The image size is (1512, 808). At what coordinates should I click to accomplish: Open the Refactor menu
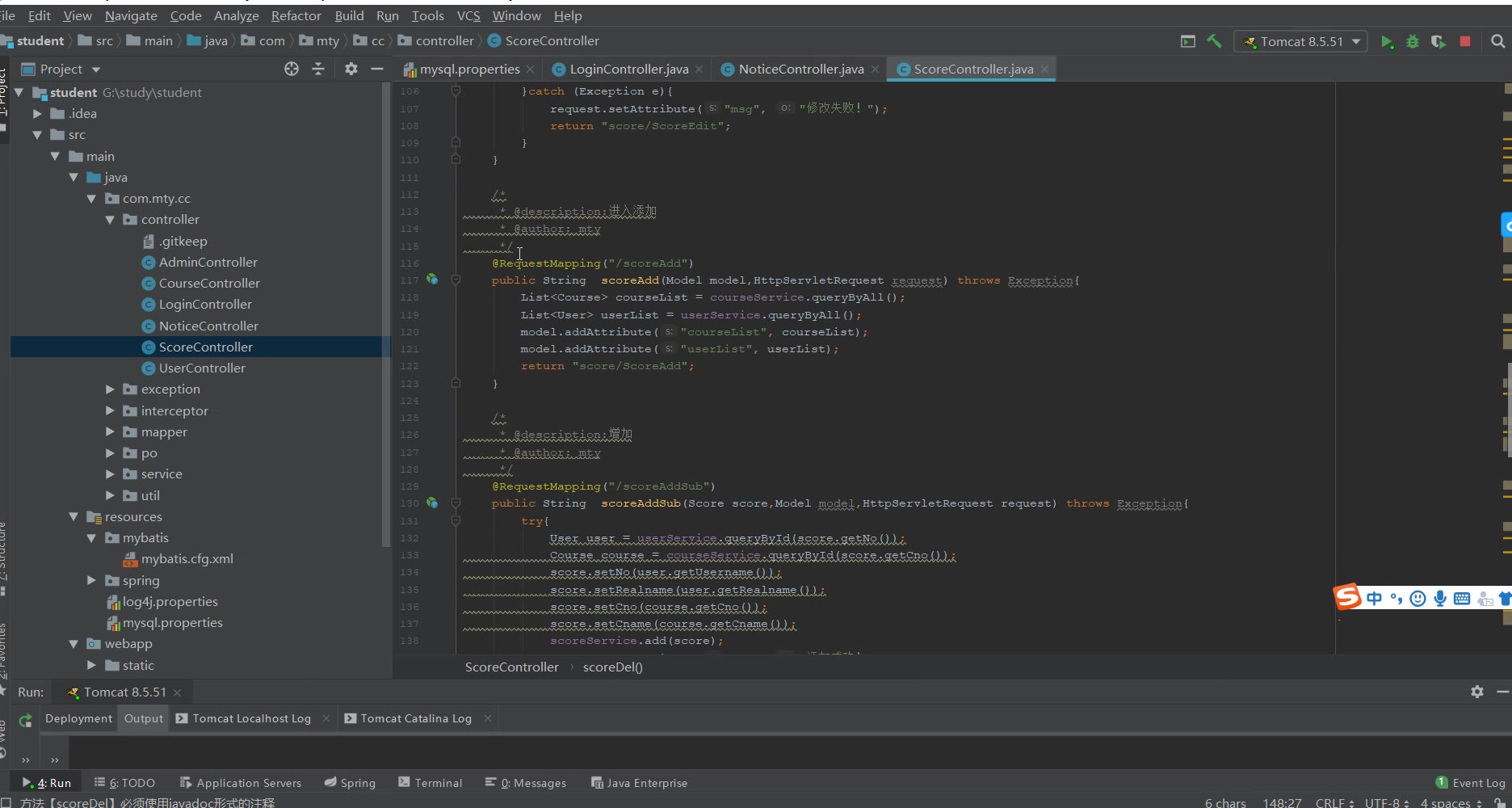[296, 15]
